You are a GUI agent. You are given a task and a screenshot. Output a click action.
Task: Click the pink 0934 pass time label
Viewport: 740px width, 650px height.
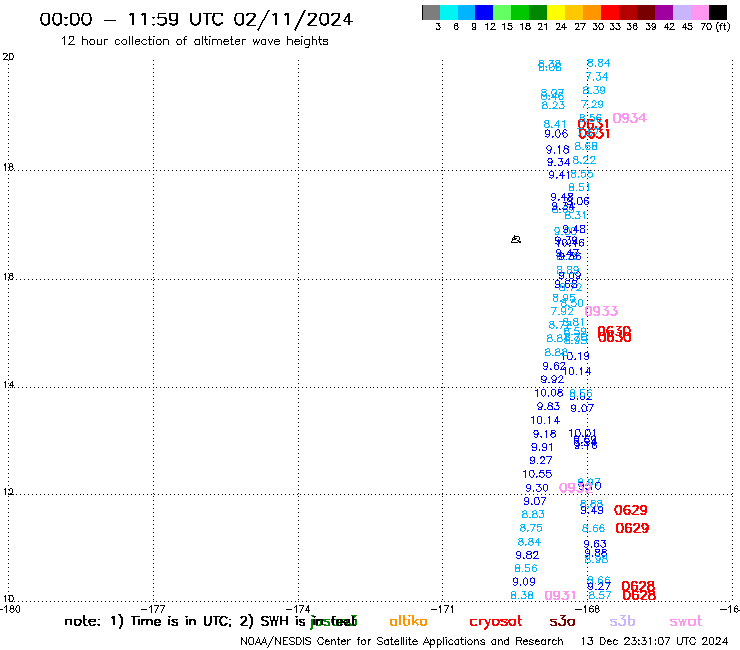pos(630,118)
